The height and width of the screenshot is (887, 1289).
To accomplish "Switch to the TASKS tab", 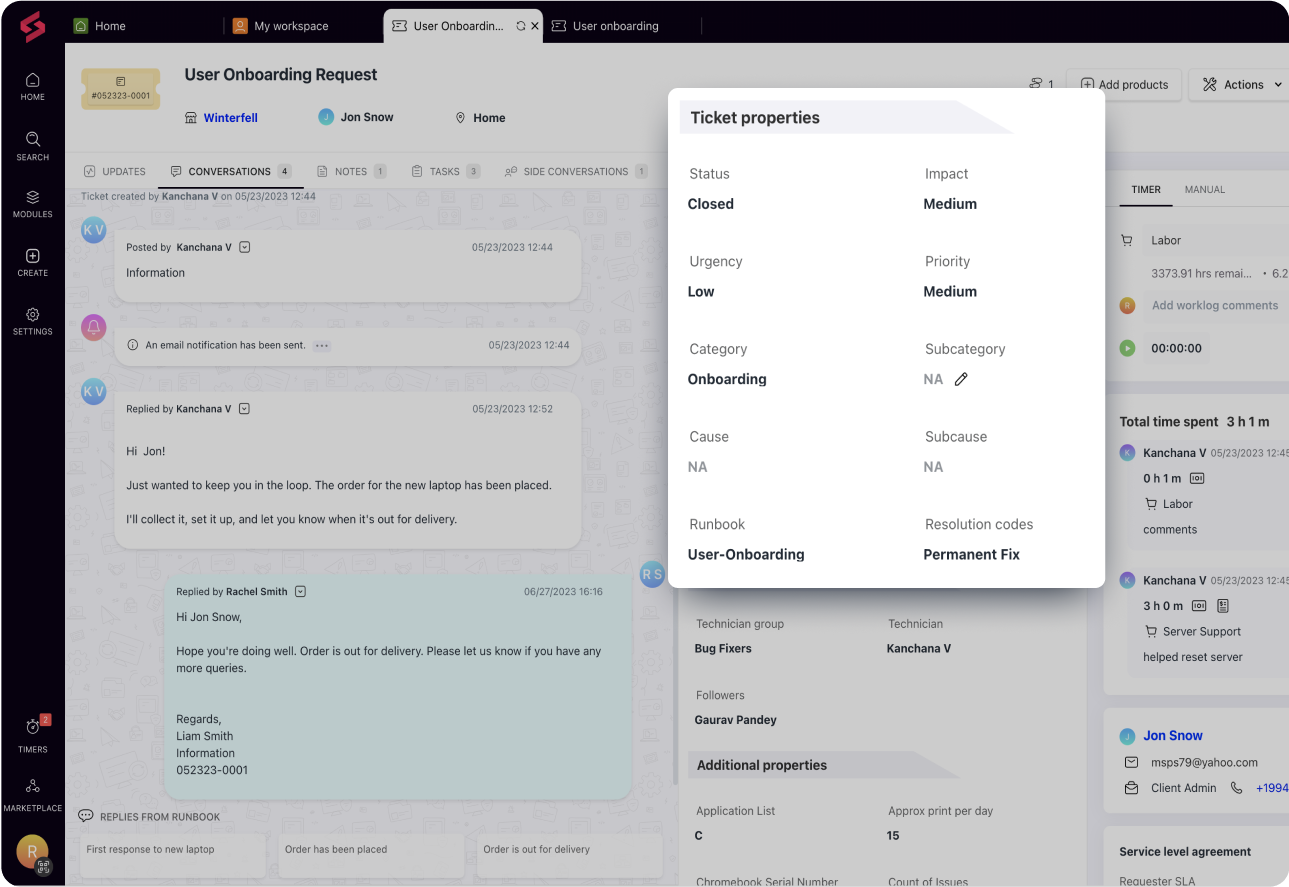I will point(445,171).
